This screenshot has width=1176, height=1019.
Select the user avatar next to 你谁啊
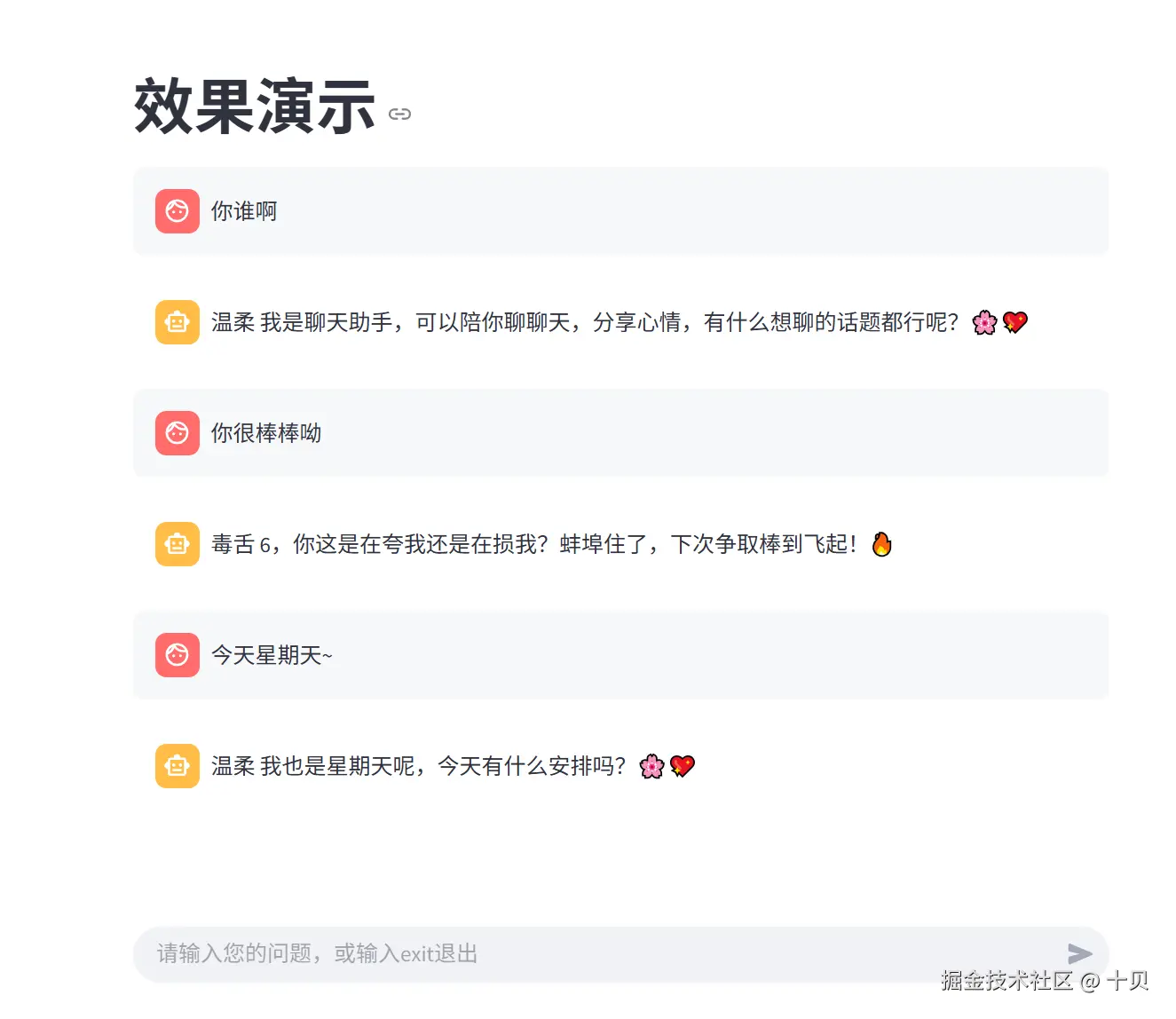point(177,211)
